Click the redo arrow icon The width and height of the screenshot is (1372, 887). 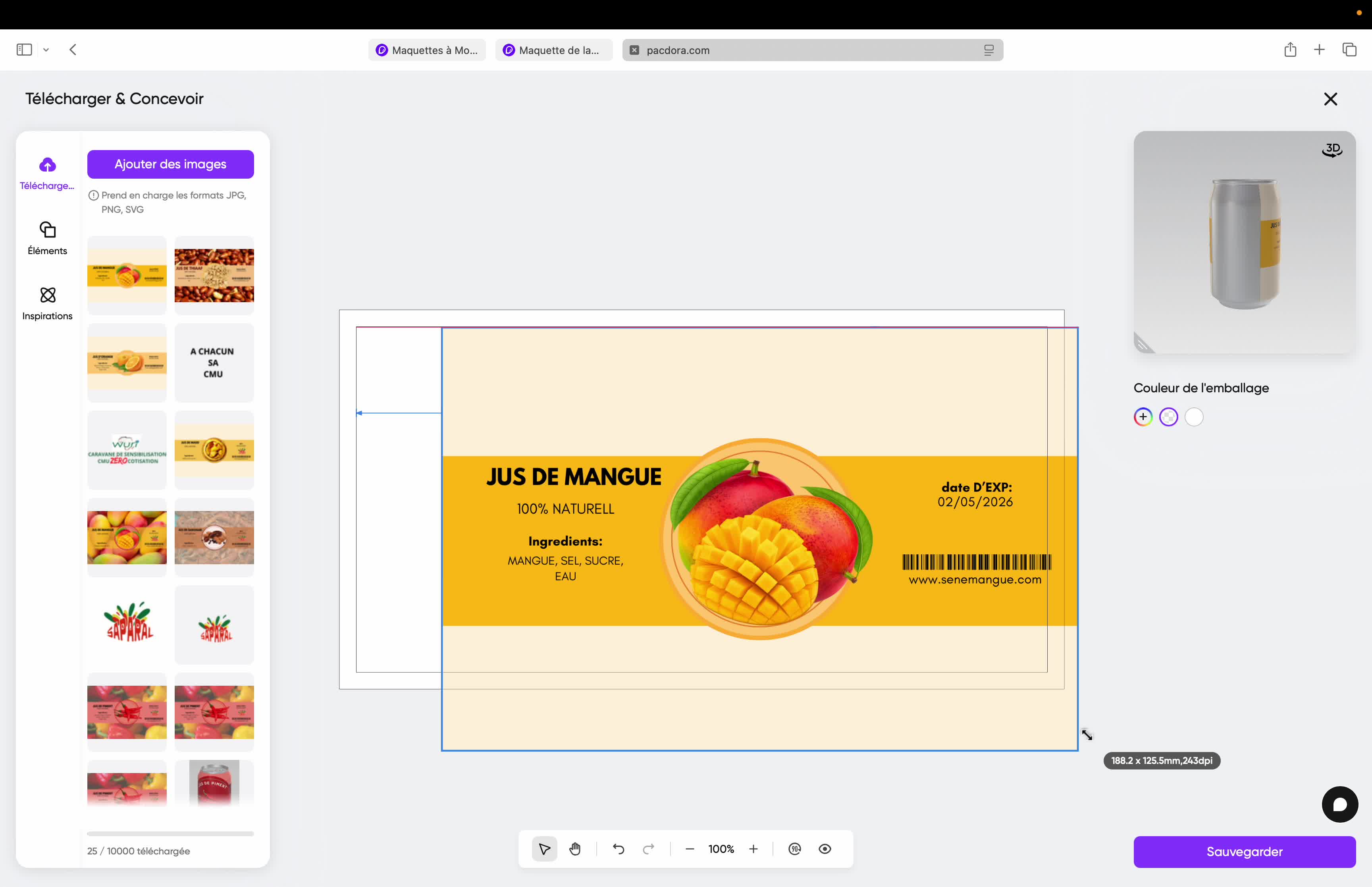click(648, 849)
